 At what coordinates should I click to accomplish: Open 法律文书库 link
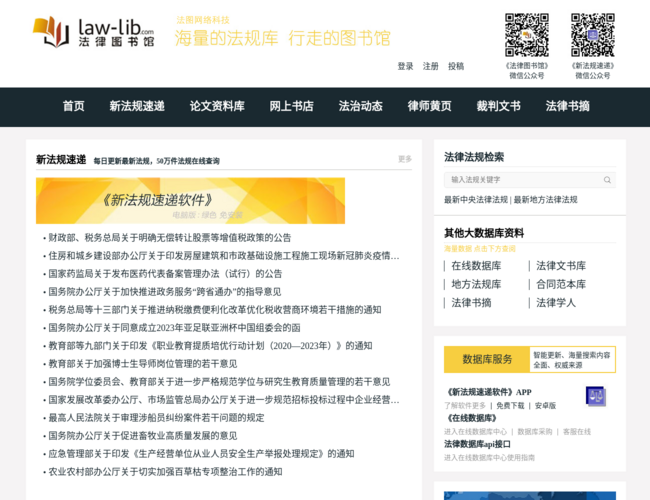coord(561,266)
